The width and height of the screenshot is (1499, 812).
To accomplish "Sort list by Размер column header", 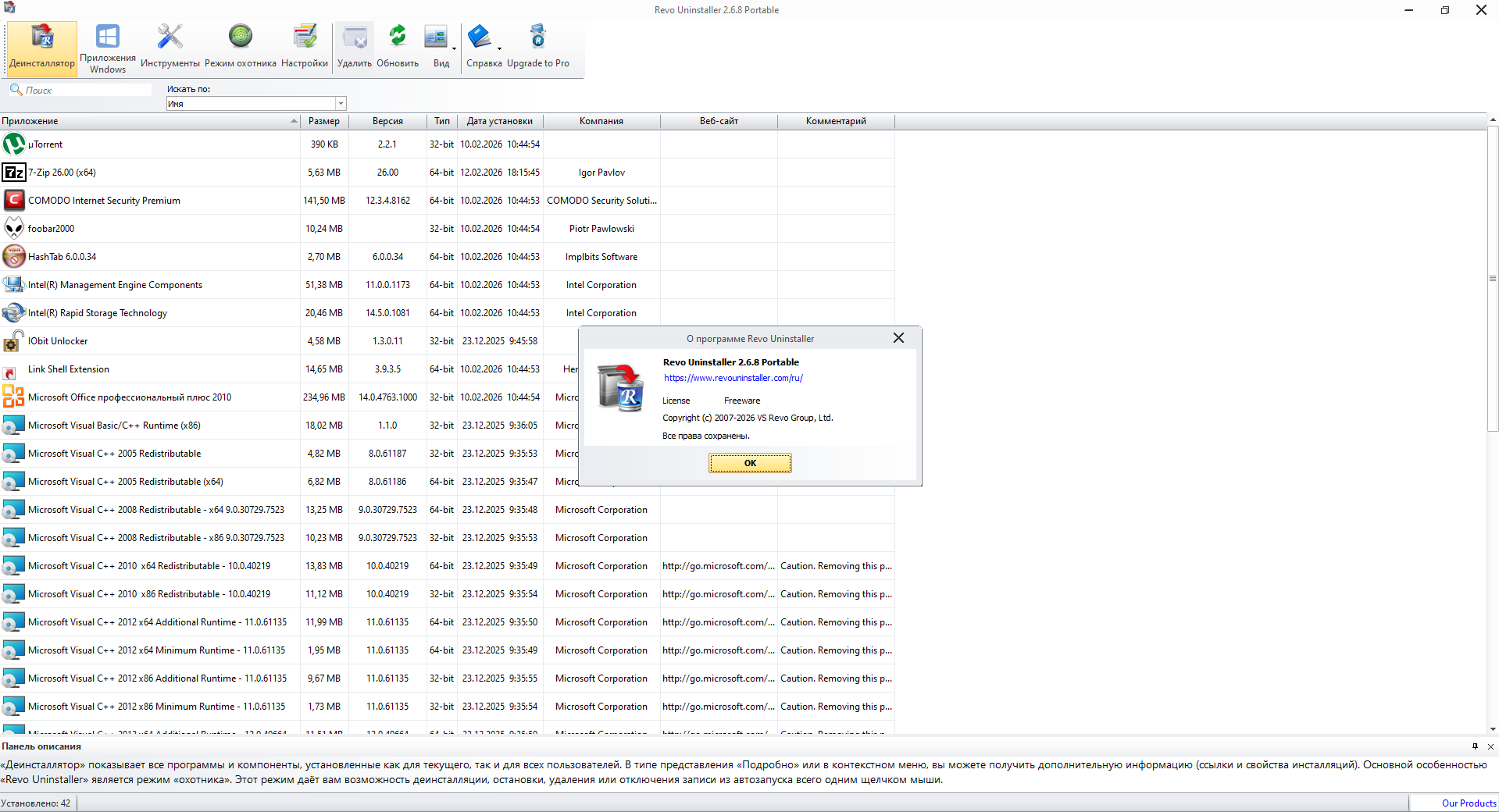I will tap(323, 121).
